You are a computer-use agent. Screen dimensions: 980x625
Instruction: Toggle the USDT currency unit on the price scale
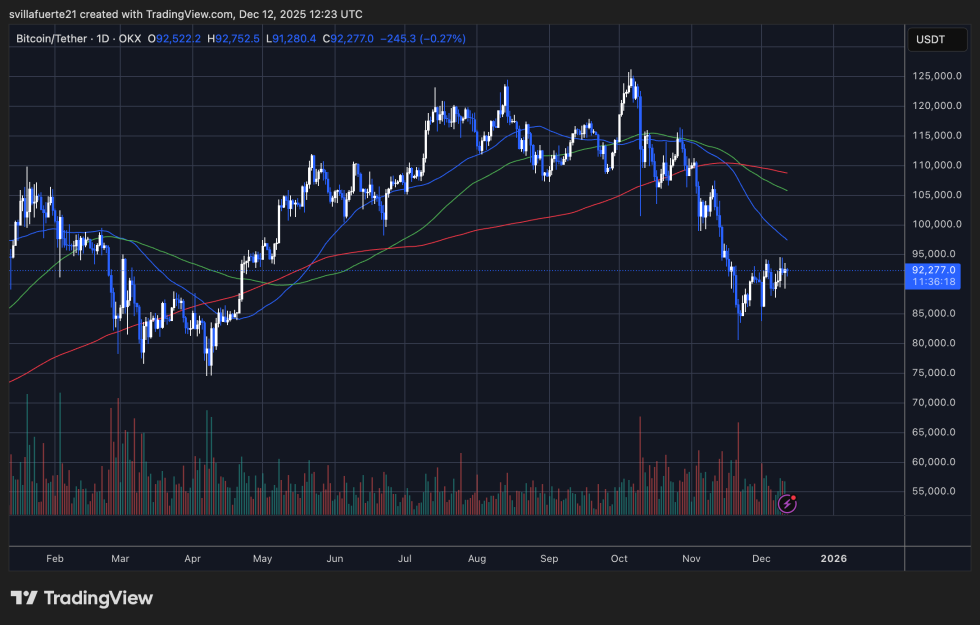point(936,39)
